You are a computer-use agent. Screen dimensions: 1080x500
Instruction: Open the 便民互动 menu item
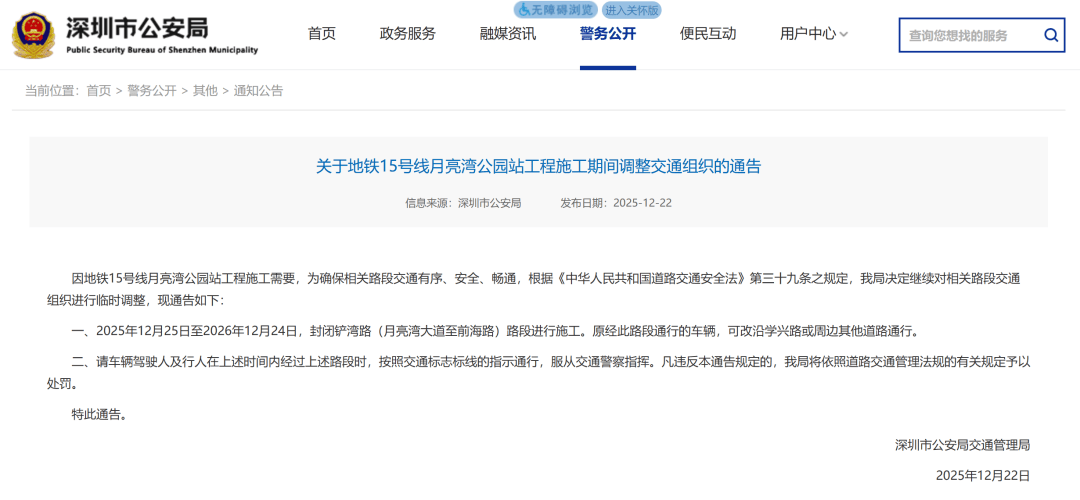click(707, 34)
